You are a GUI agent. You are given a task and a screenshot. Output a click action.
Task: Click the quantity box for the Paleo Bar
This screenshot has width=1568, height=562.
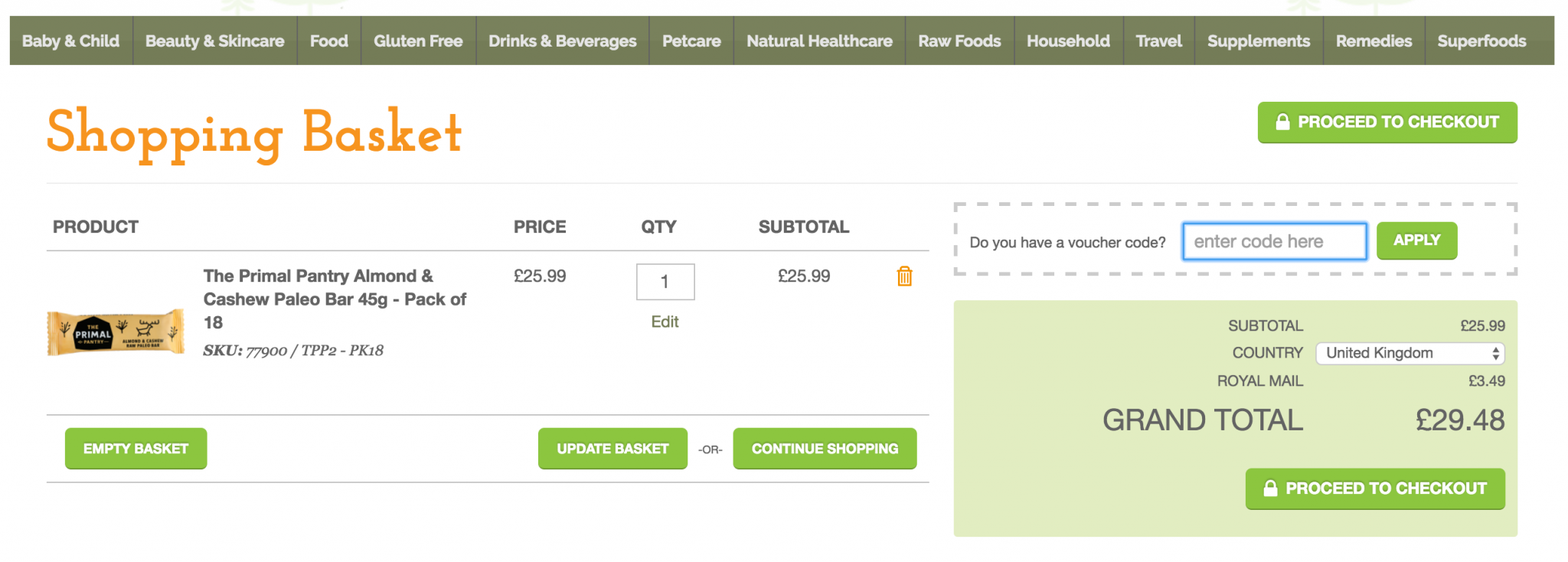(x=665, y=282)
